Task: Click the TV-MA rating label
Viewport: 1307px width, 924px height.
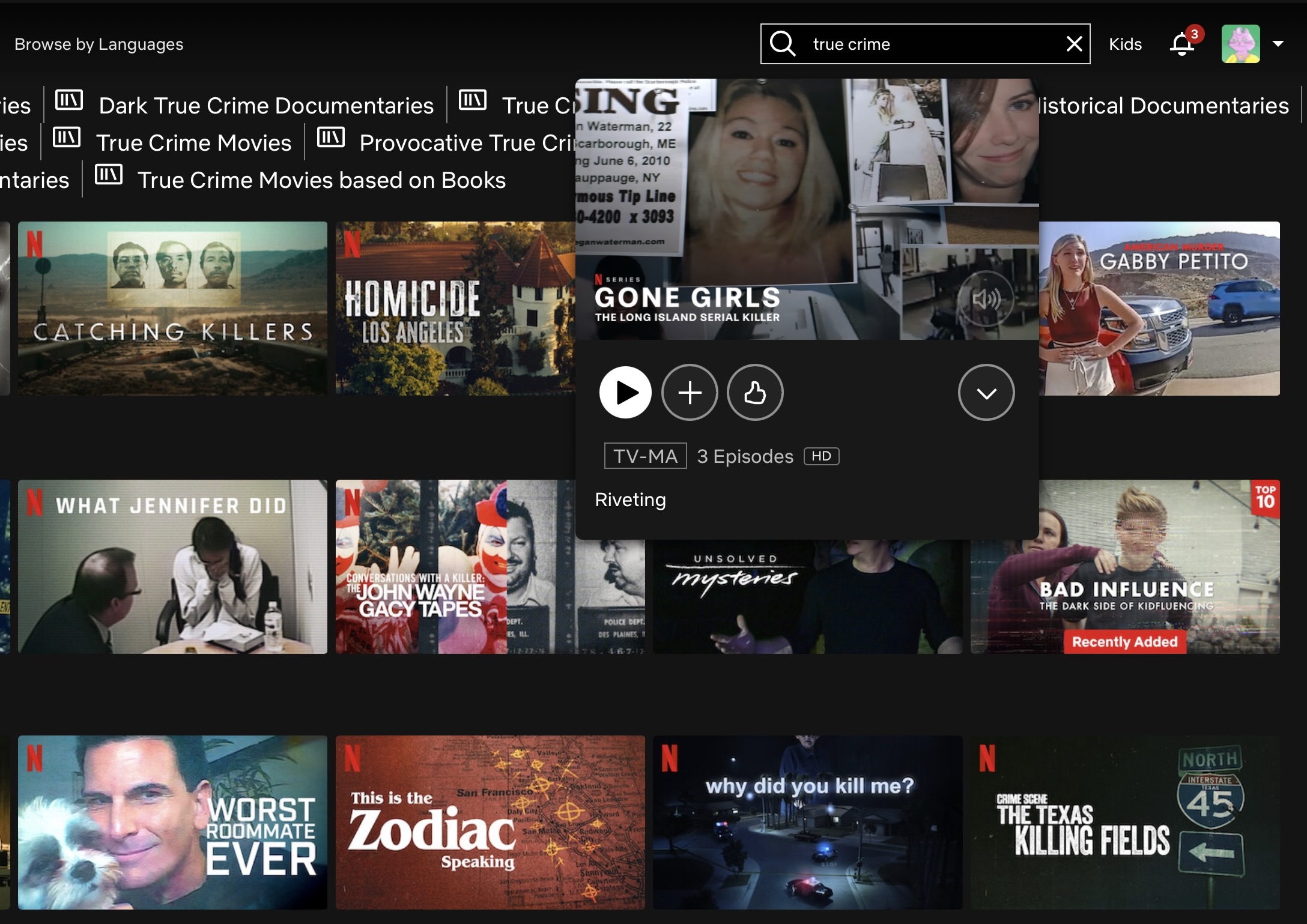Action: (645, 456)
